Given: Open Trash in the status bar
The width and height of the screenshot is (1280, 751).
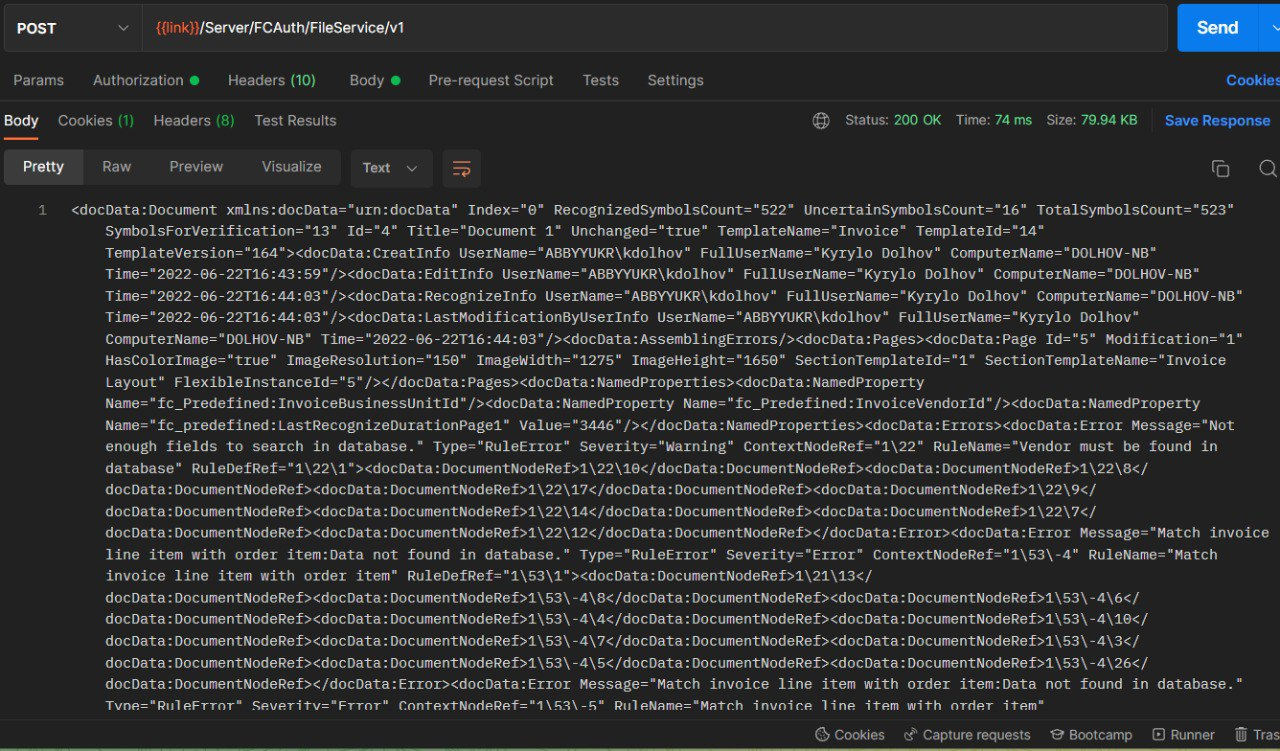Looking at the screenshot, I should 1257,735.
